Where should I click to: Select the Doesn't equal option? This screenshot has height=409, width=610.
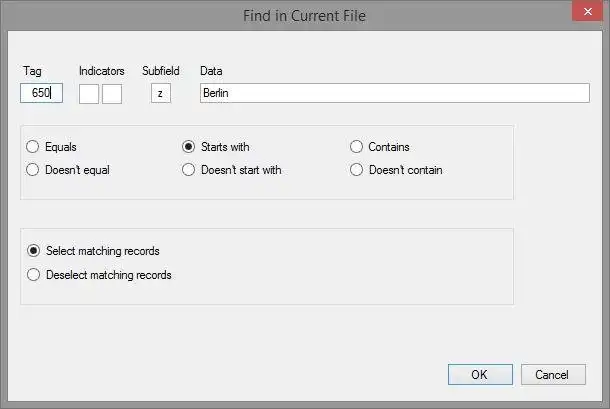[34, 170]
